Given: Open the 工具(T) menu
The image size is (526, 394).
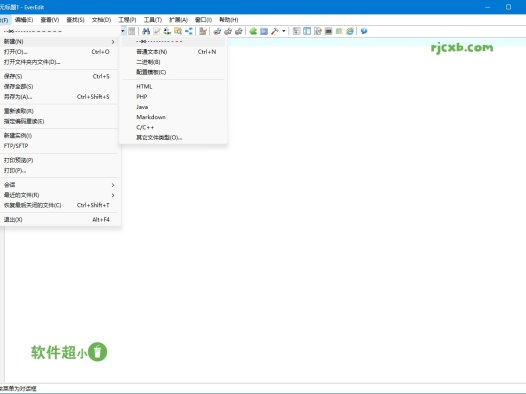Looking at the screenshot, I should pyautogui.click(x=153, y=20).
